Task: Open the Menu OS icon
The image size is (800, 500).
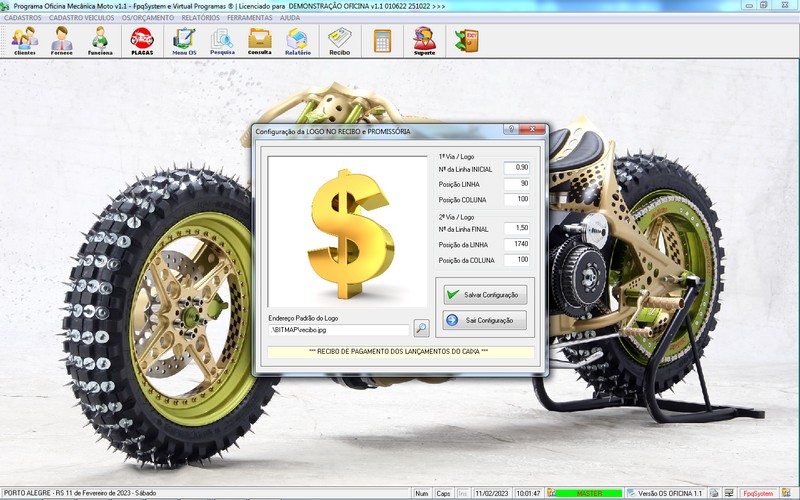Action: [x=184, y=41]
